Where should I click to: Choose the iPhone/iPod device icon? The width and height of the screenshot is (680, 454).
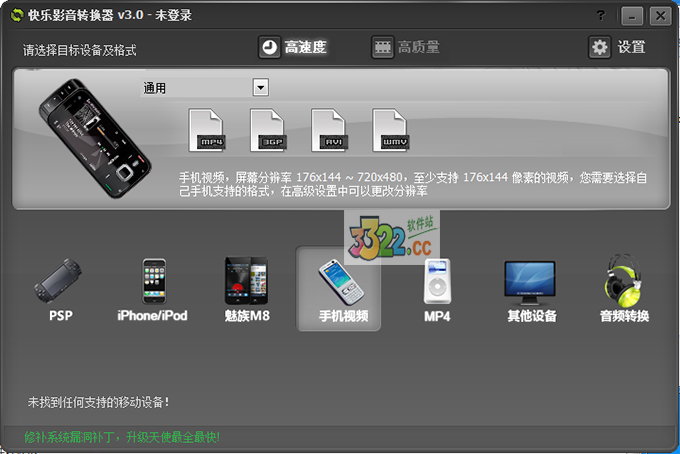(154, 281)
